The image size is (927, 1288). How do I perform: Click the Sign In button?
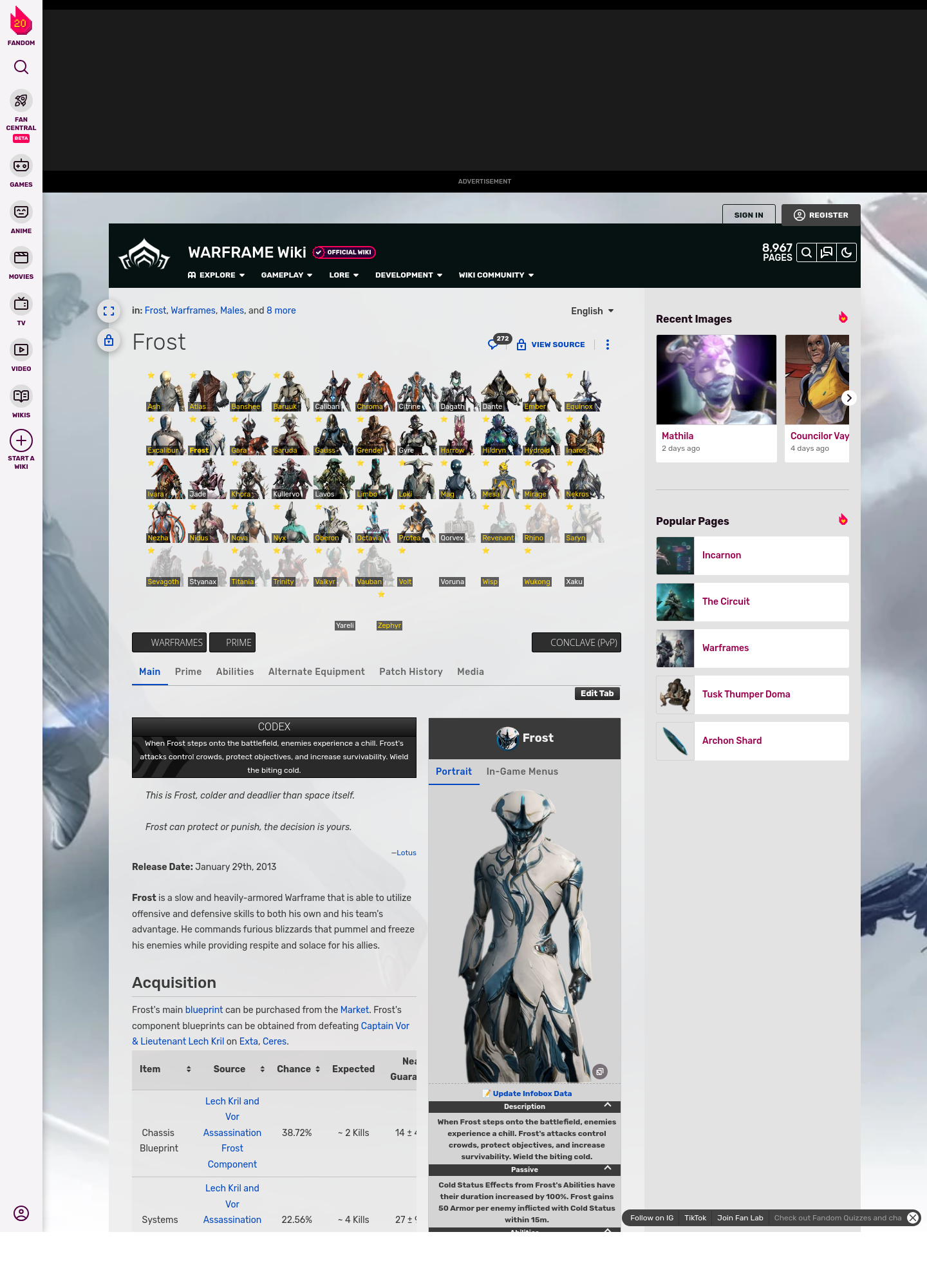coord(749,214)
